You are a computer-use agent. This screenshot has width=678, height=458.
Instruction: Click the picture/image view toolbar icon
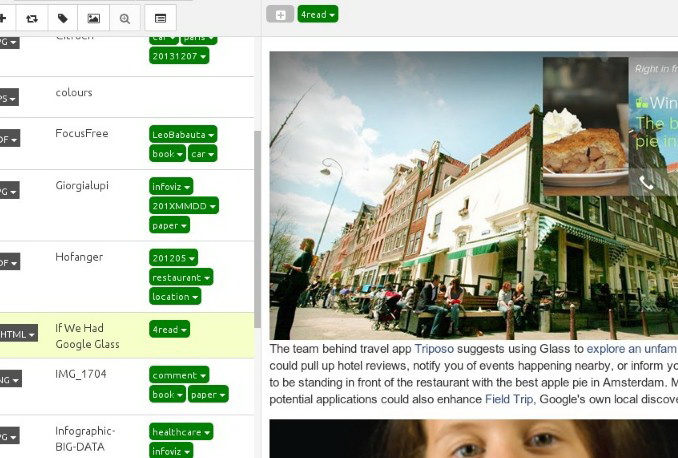(x=94, y=18)
